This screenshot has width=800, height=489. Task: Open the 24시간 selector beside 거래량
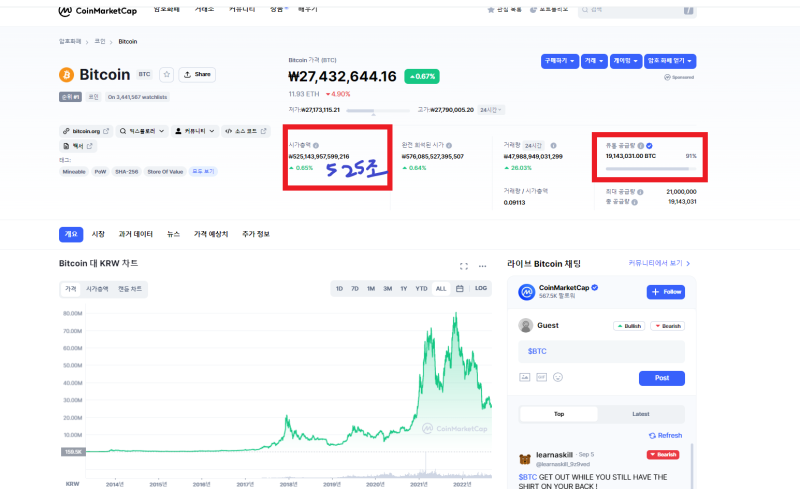pyautogui.click(x=534, y=145)
